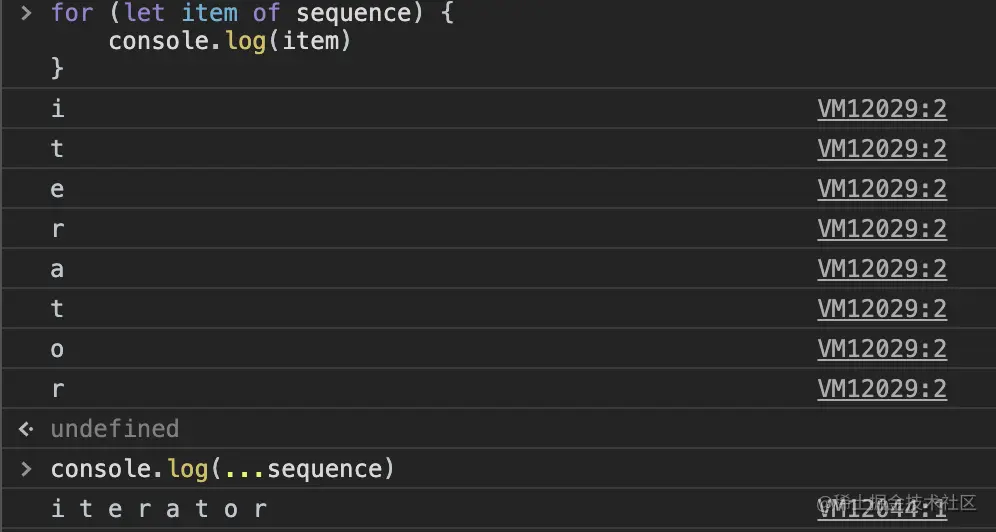Open source link for the "r" after "e"
996x532 pixels.
pos(881,229)
